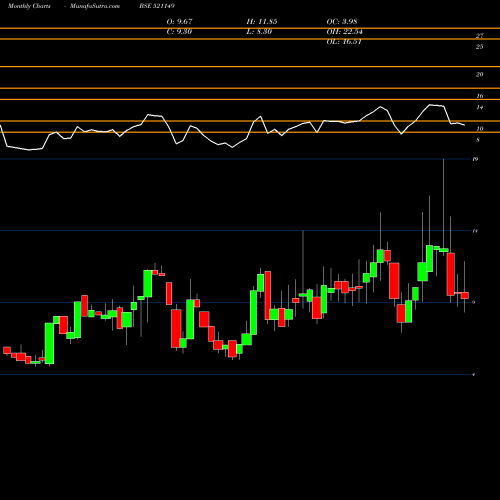The width and height of the screenshot is (500, 500).
Task: Click the 'OC: 3.98' value
Action: pos(342,22)
